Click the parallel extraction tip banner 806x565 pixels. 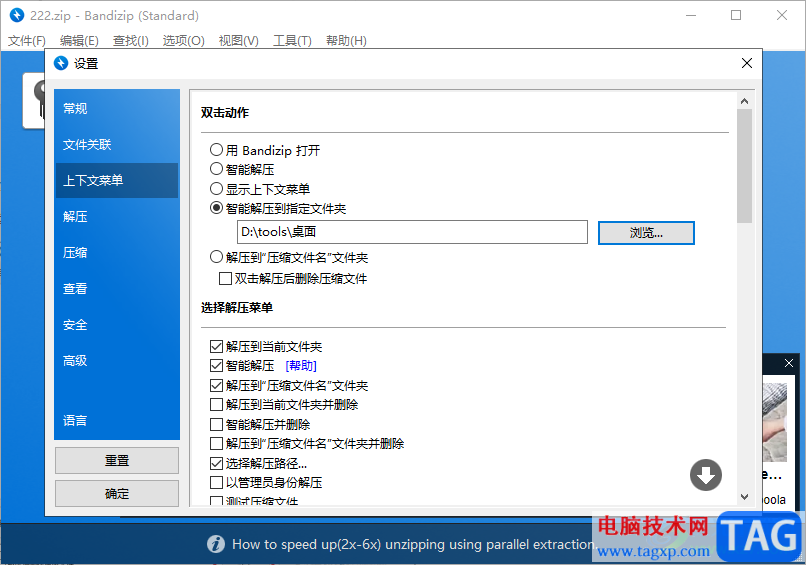[x=402, y=544]
